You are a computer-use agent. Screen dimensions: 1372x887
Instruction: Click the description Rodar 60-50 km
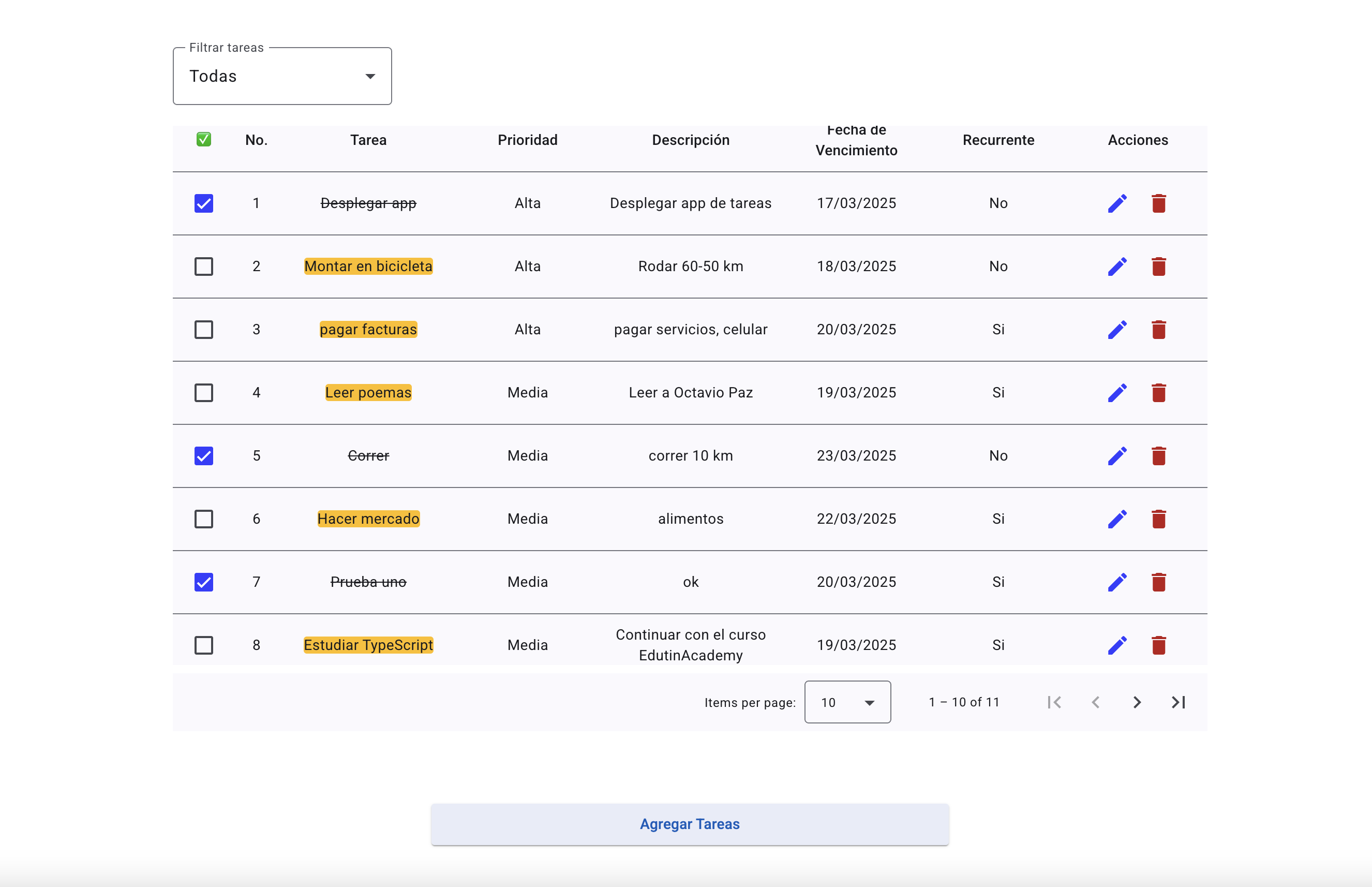pos(690,266)
